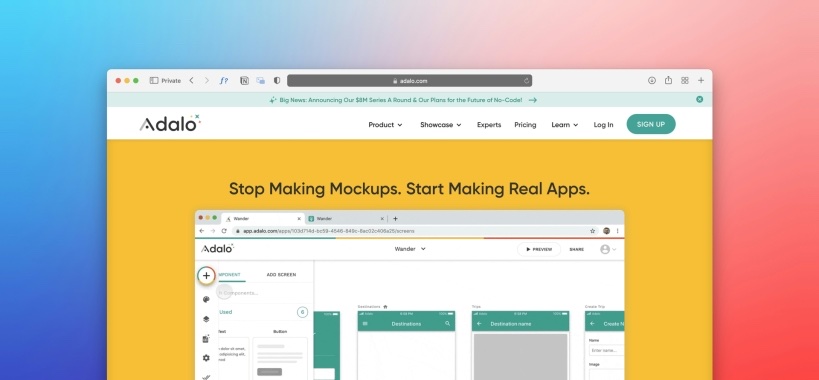This screenshot has height=380, width=819.
Task: Go back in Safari history
Action: coord(191,80)
